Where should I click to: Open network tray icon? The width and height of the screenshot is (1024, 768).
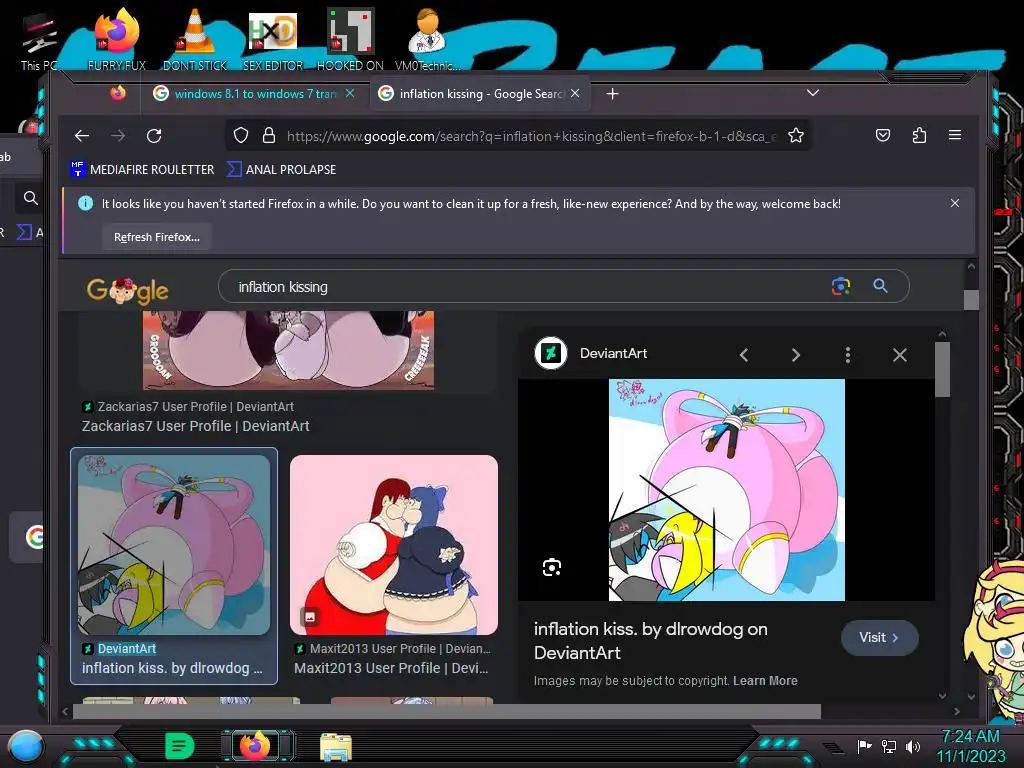click(x=888, y=746)
